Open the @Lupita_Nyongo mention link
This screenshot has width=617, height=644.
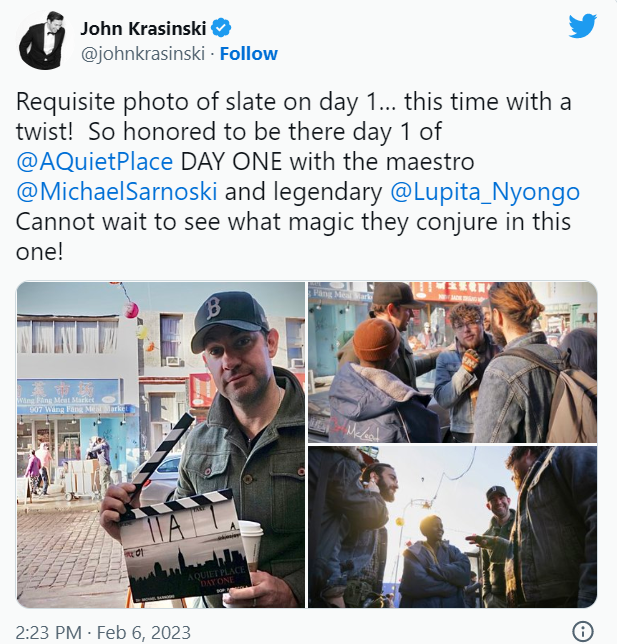pos(485,192)
